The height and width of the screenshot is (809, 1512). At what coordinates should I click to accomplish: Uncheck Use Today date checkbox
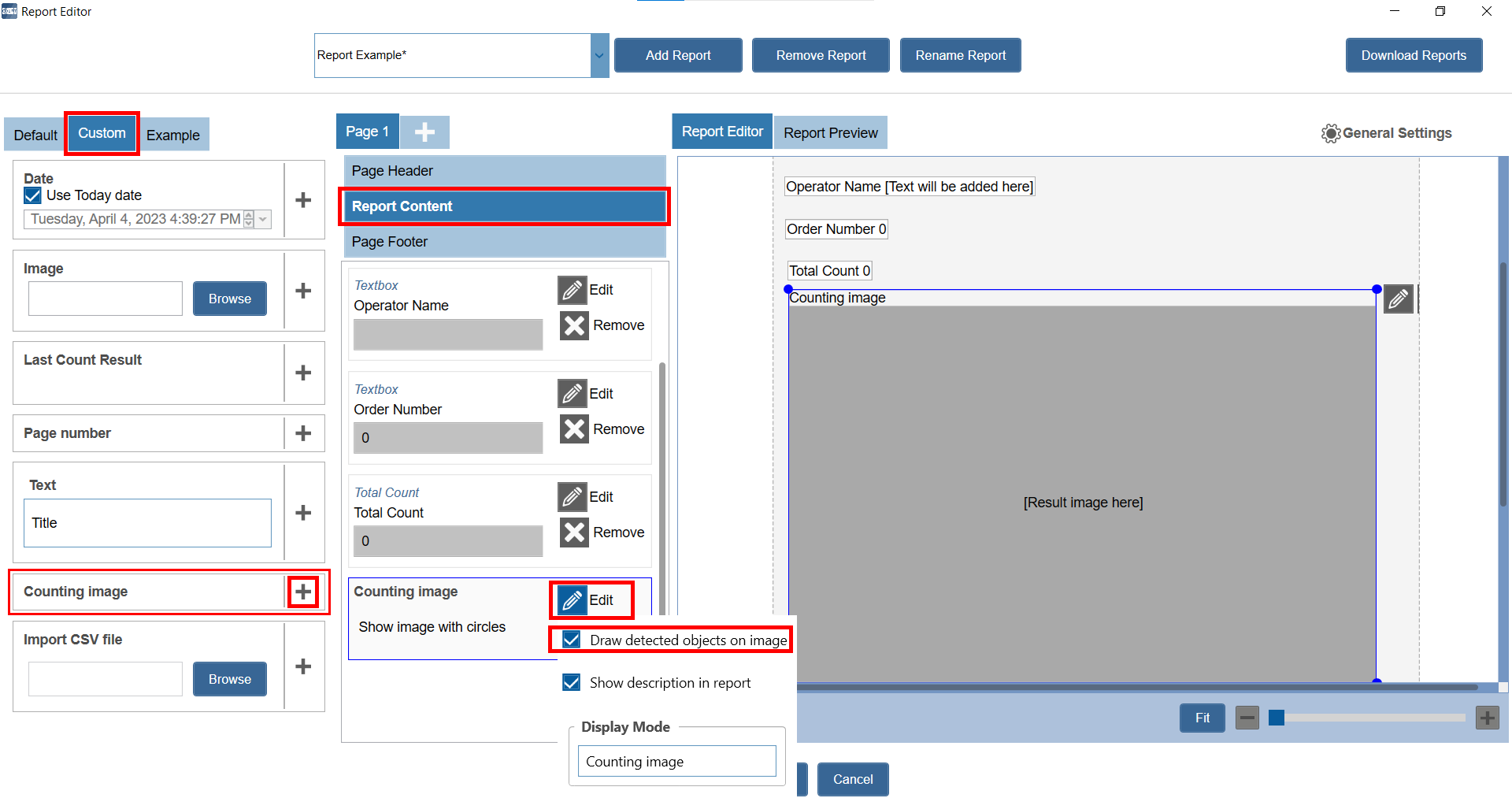point(33,195)
